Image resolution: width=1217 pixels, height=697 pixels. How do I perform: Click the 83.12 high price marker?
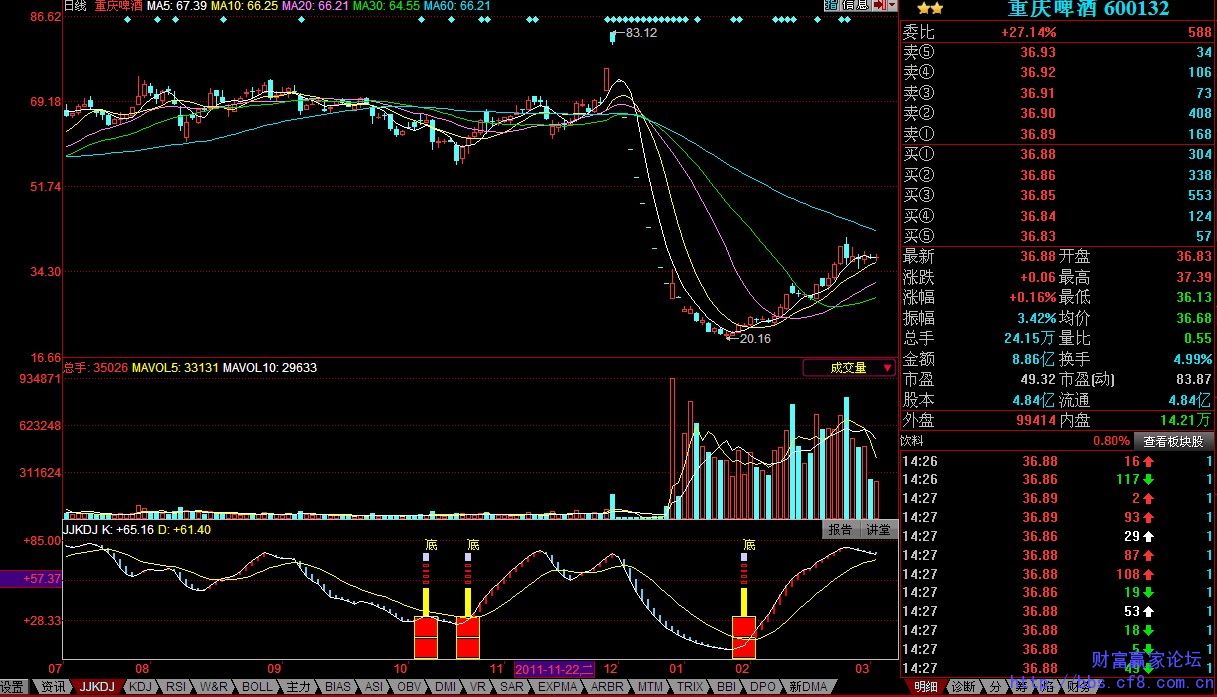(640, 33)
